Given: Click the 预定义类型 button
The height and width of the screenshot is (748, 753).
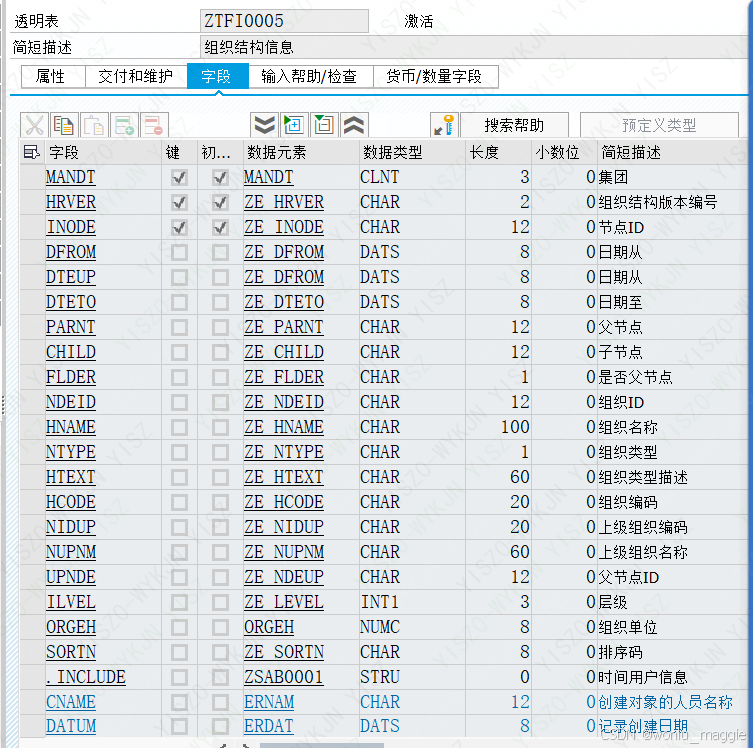Looking at the screenshot, I should (x=659, y=126).
